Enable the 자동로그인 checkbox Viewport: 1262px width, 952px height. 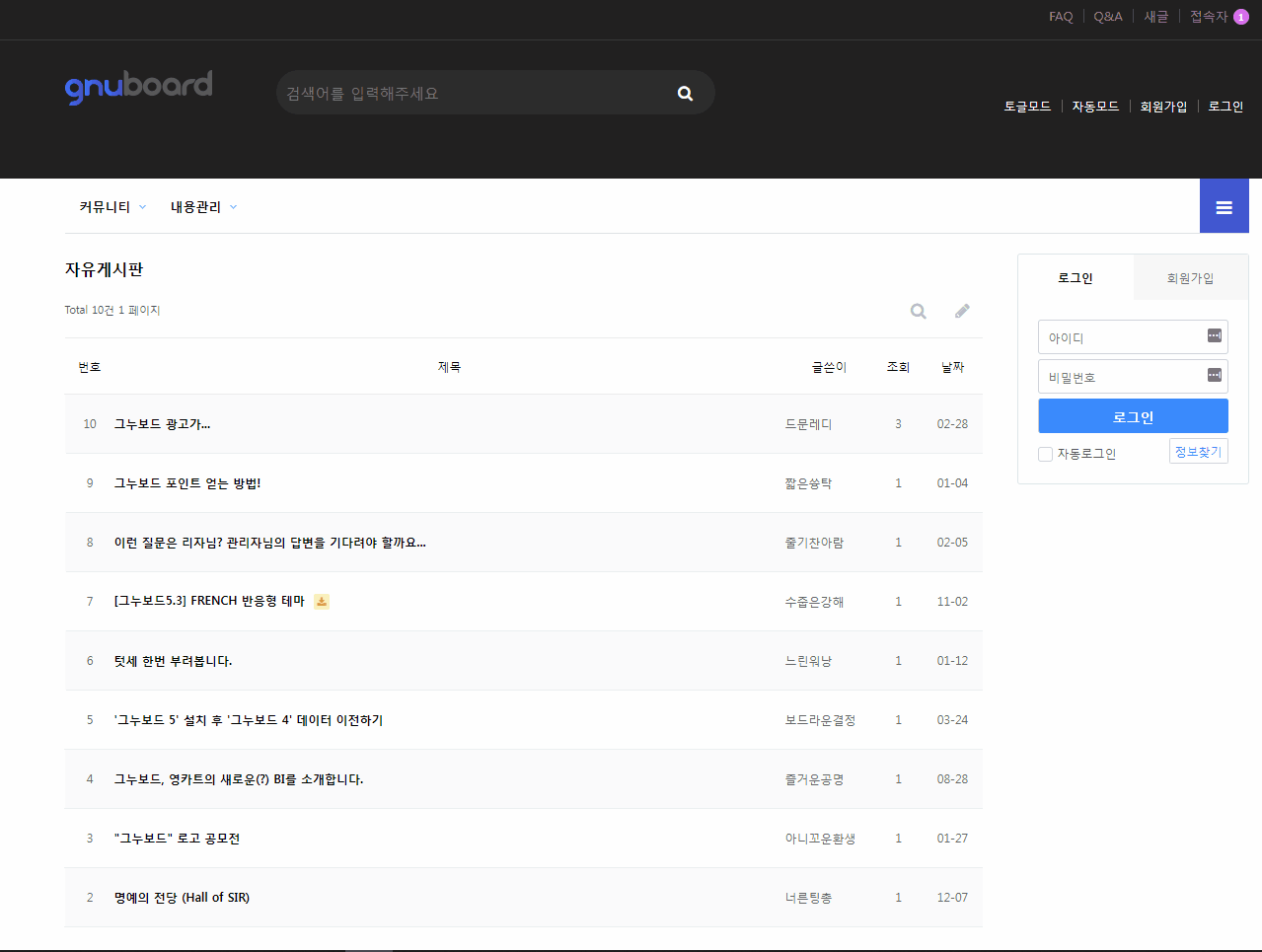[x=1045, y=455]
